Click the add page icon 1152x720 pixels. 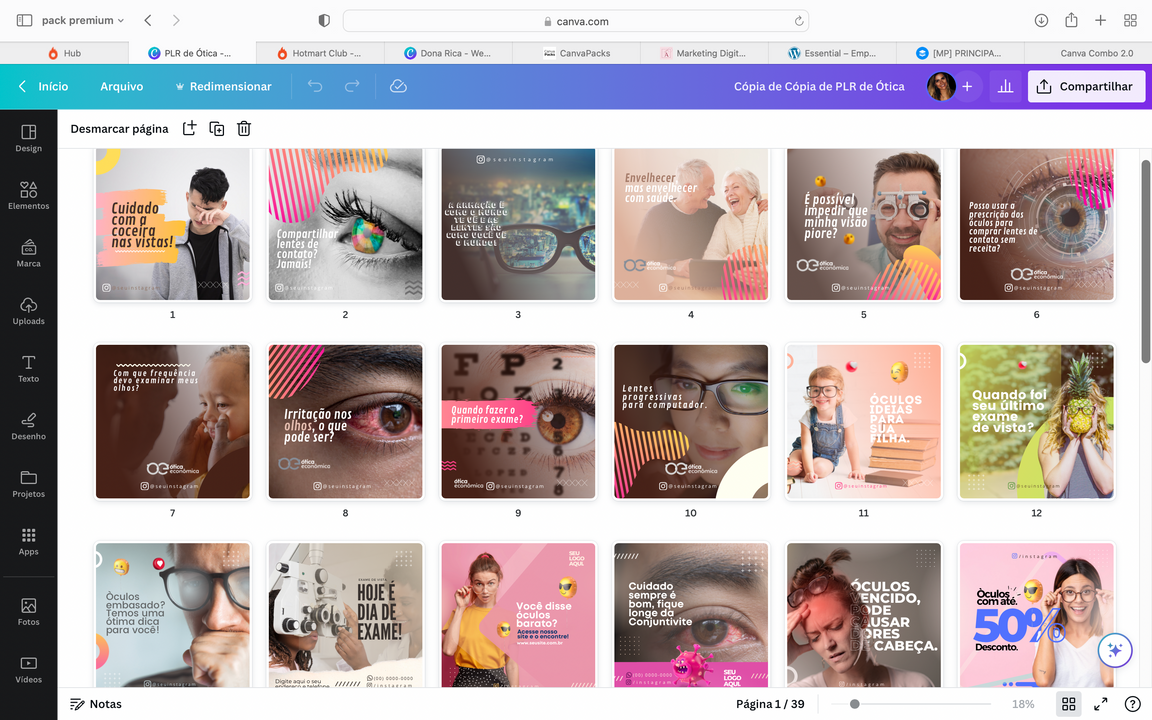click(189, 128)
